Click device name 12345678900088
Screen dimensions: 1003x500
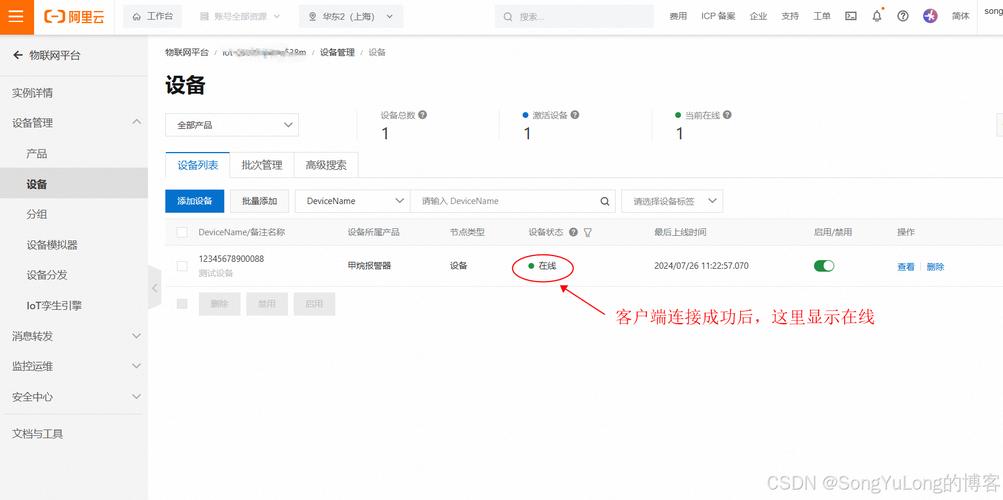[x=231, y=259]
